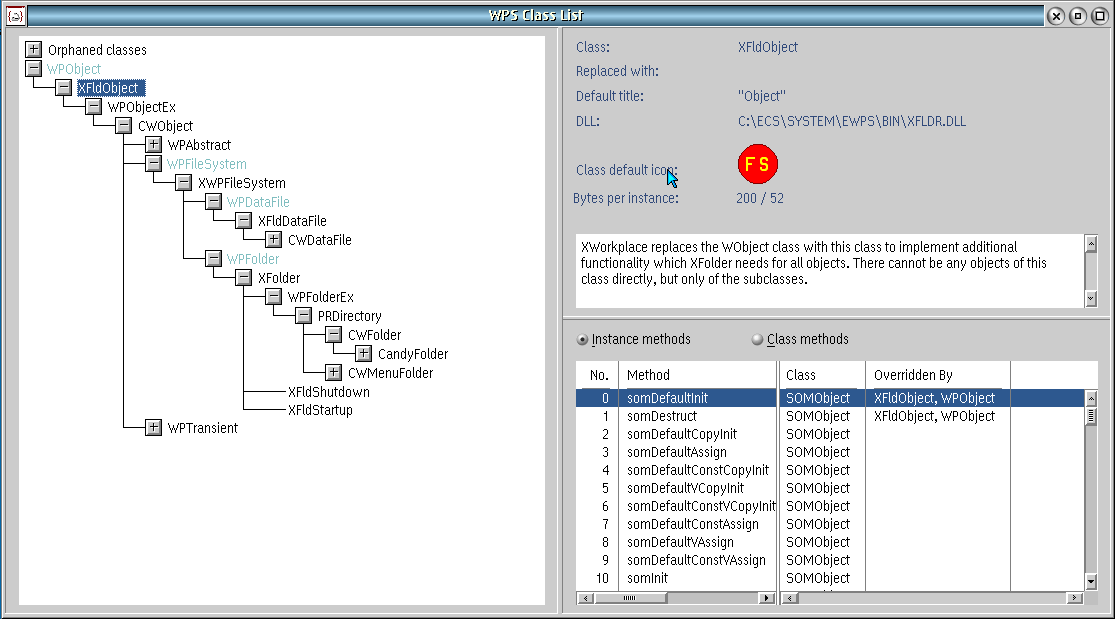Click the DLL path C:\ECS\SYSTEM\EWPS\BIN\XFLDR.DLL
This screenshot has height=619, width=1115.
tap(852, 122)
